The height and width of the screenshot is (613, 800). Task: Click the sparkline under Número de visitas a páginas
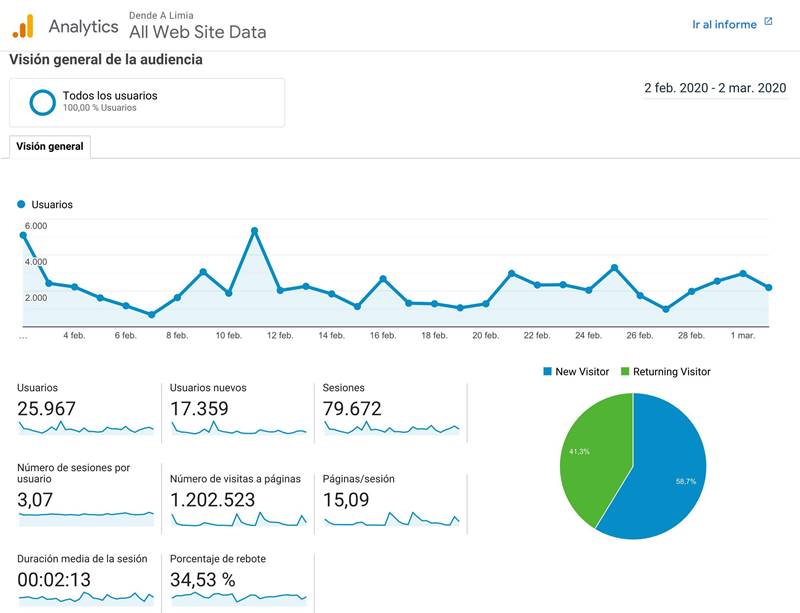click(x=239, y=519)
